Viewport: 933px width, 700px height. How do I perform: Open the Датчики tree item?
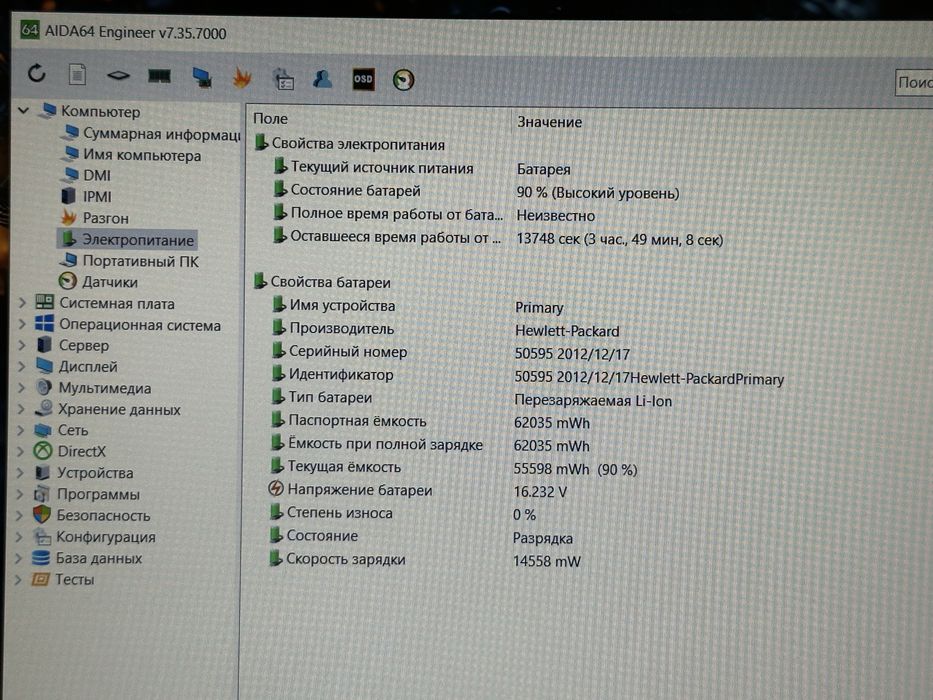point(98,282)
